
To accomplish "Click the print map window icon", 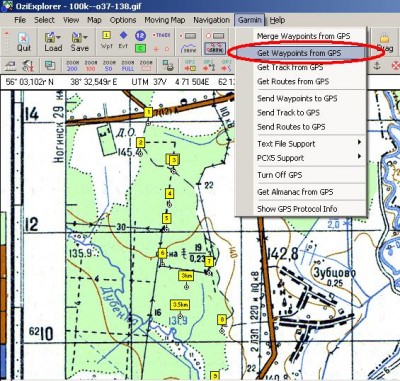I will [168, 65].
